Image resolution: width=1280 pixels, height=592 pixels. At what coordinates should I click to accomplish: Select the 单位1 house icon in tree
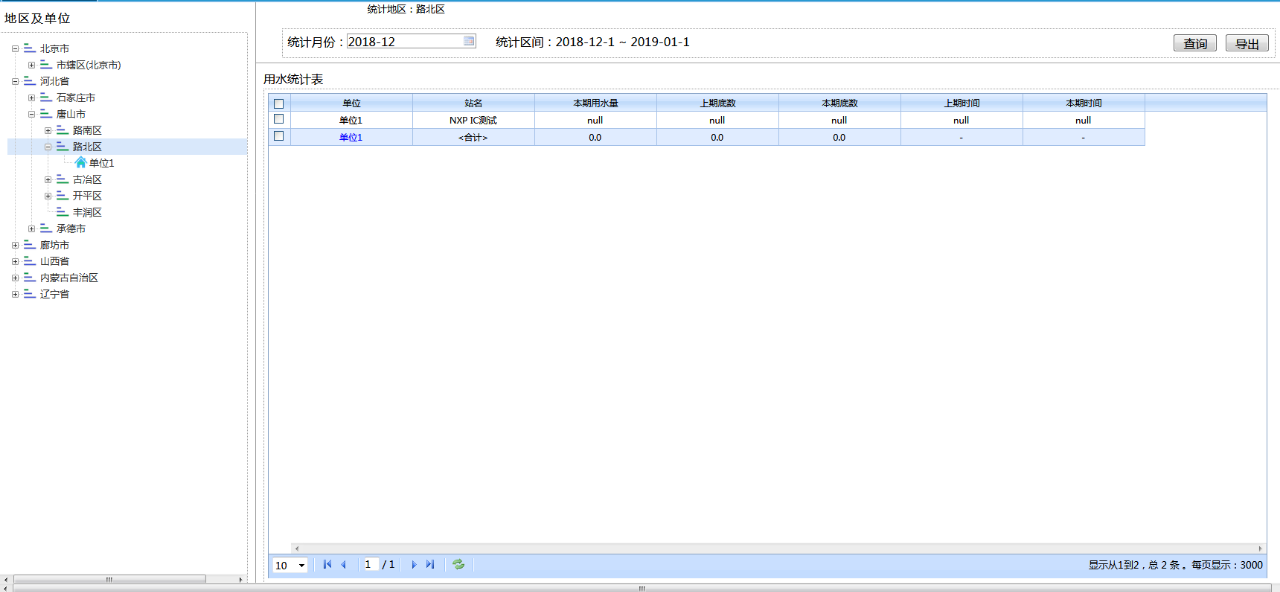pos(81,163)
